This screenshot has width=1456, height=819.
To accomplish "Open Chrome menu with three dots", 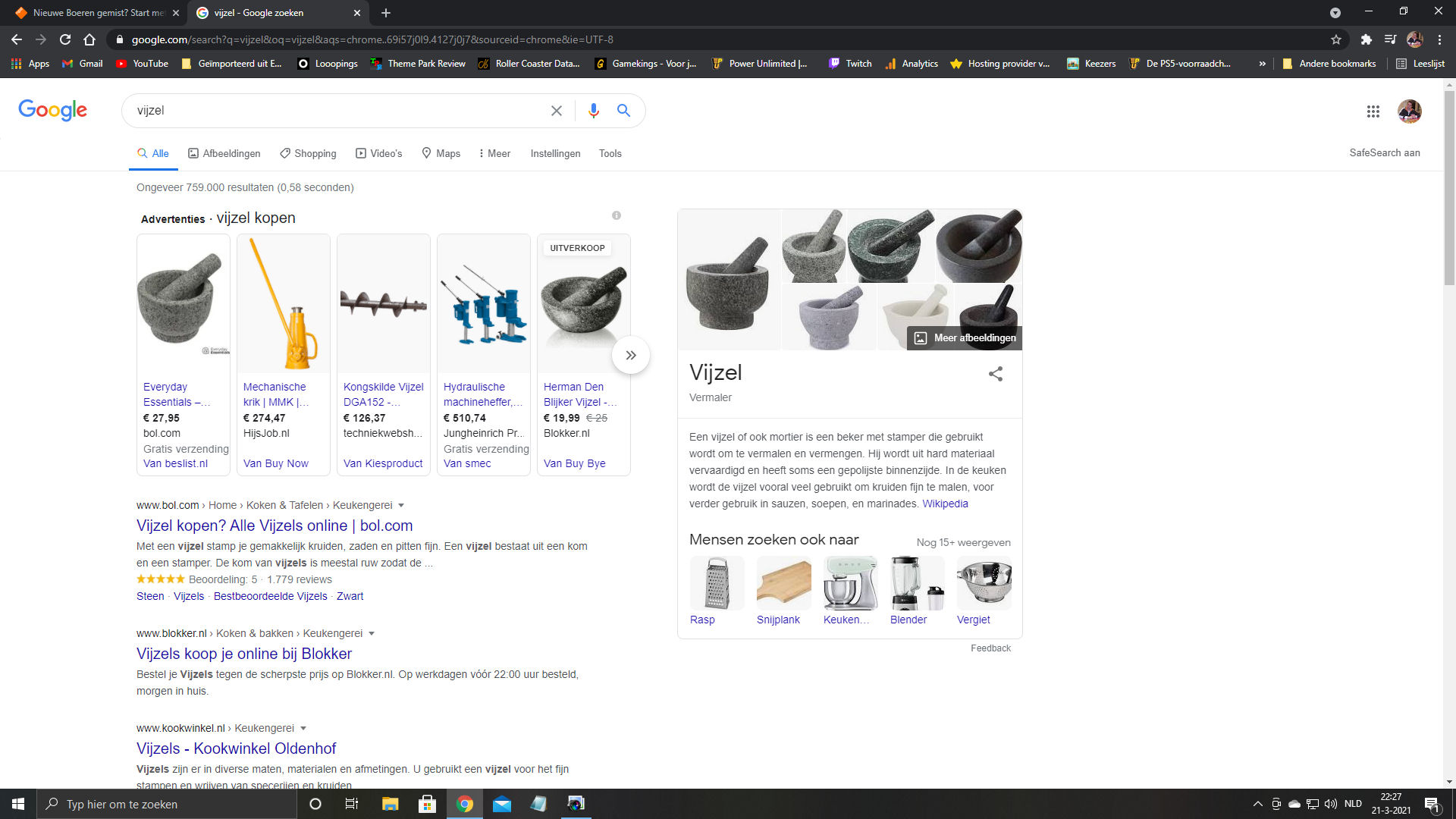I will pos(1440,39).
